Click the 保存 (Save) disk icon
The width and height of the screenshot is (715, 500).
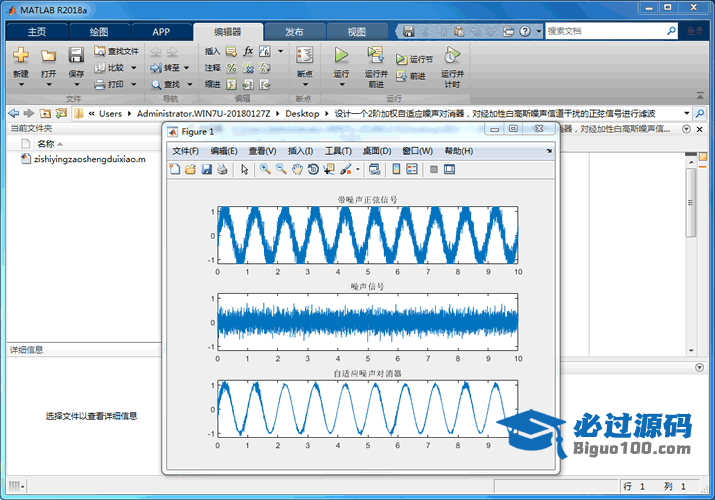[x=76, y=55]
